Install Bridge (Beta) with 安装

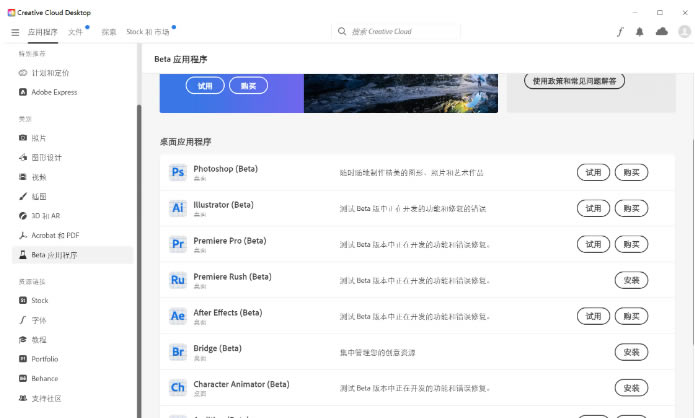tap(631, 352)
